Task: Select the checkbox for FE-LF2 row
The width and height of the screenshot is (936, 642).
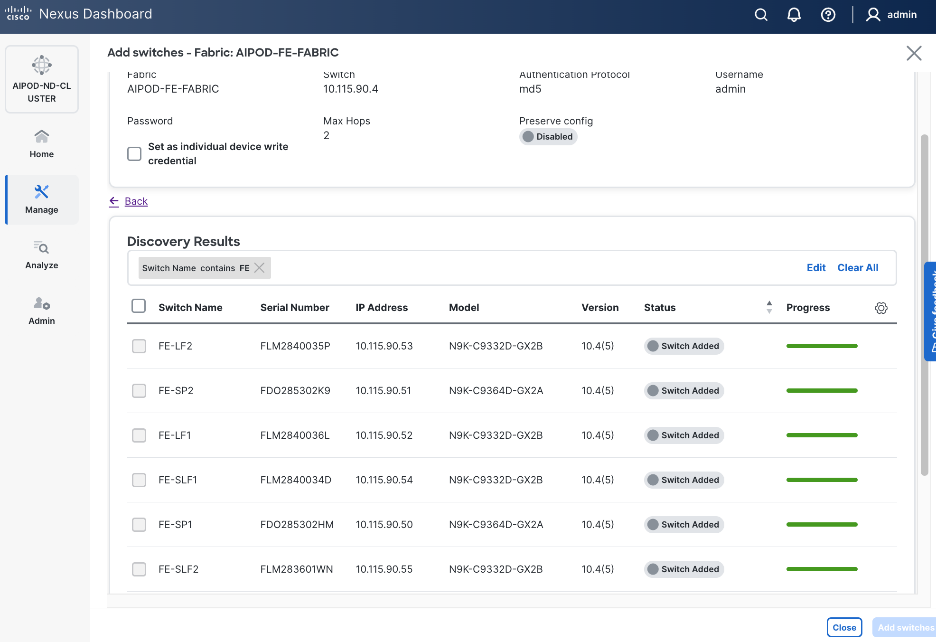Action: tap(139, 346)
